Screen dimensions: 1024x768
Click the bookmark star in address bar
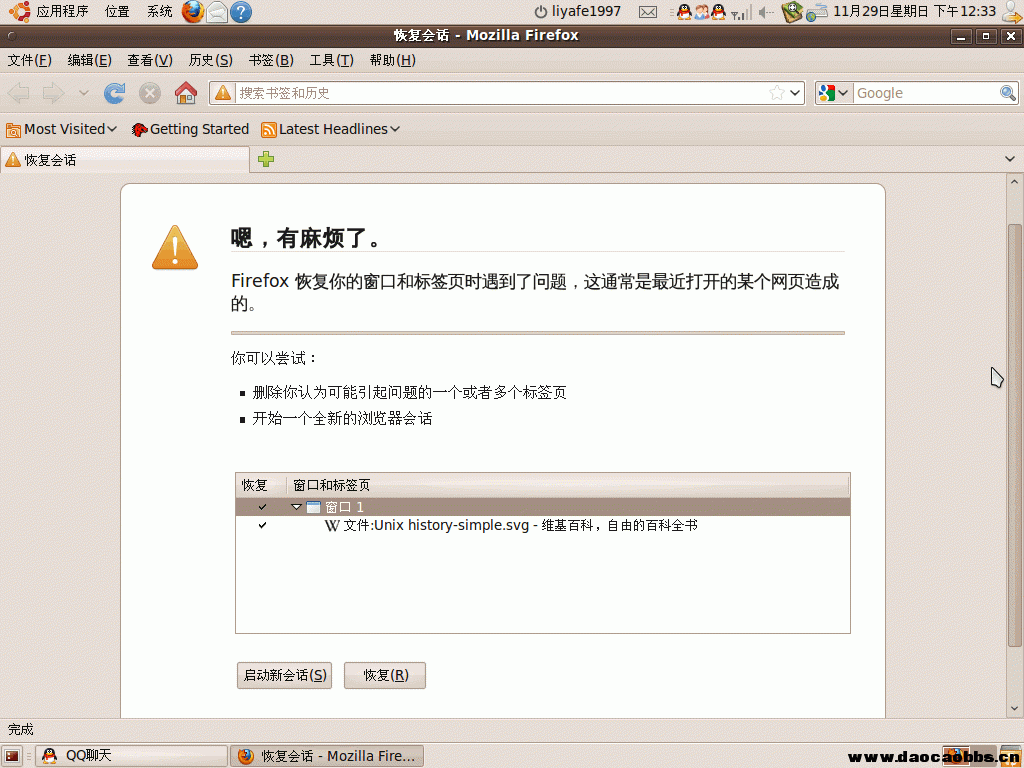coord(776,93)
